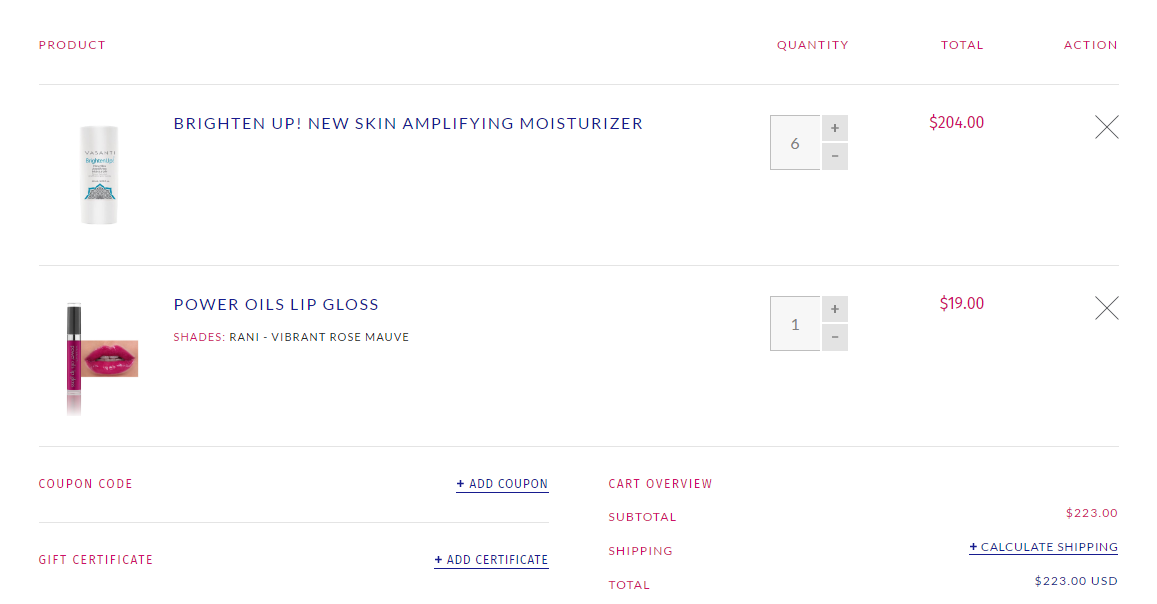The height and width of the screenshot is (604, 1157).
Task: Open the Power Oils Lip Gloss thumbnail
Action: 100,357
